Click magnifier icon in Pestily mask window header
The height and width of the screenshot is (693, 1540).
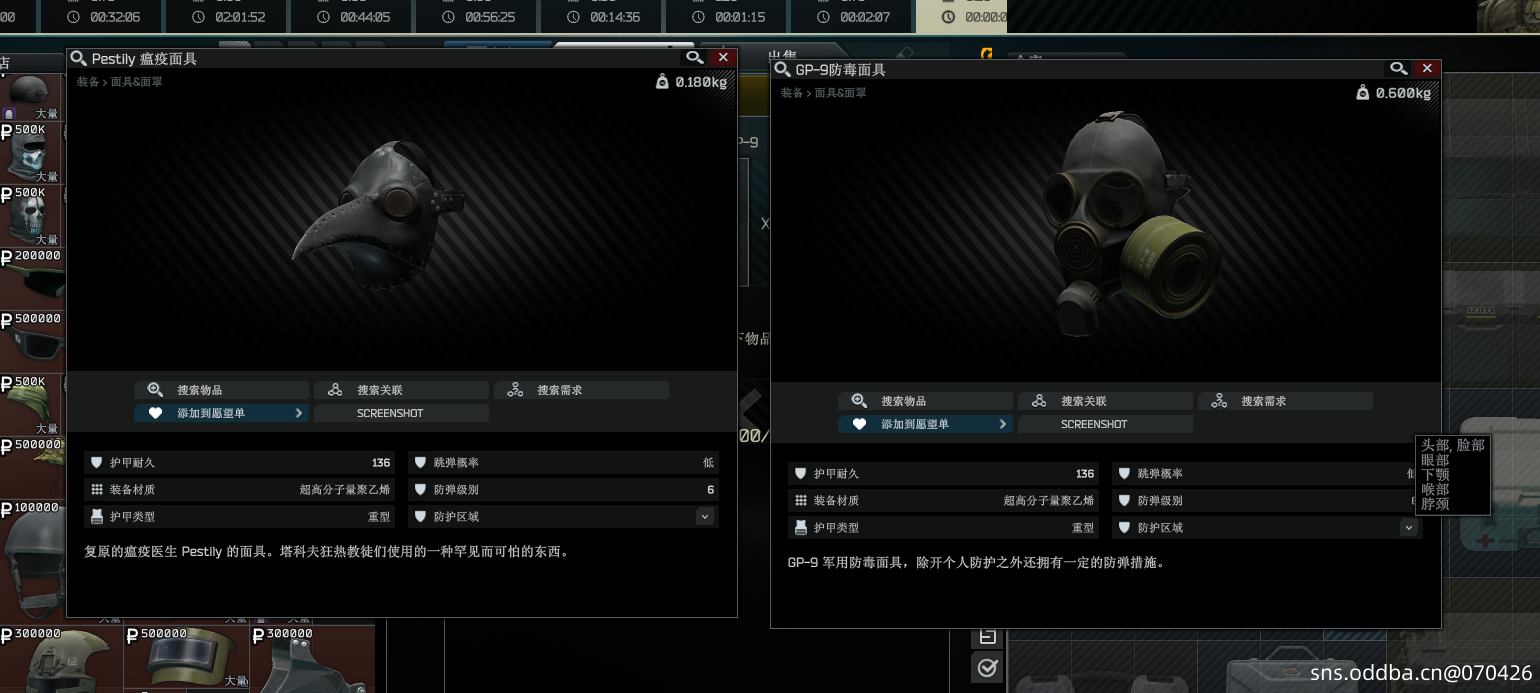[x=695, y=58]
